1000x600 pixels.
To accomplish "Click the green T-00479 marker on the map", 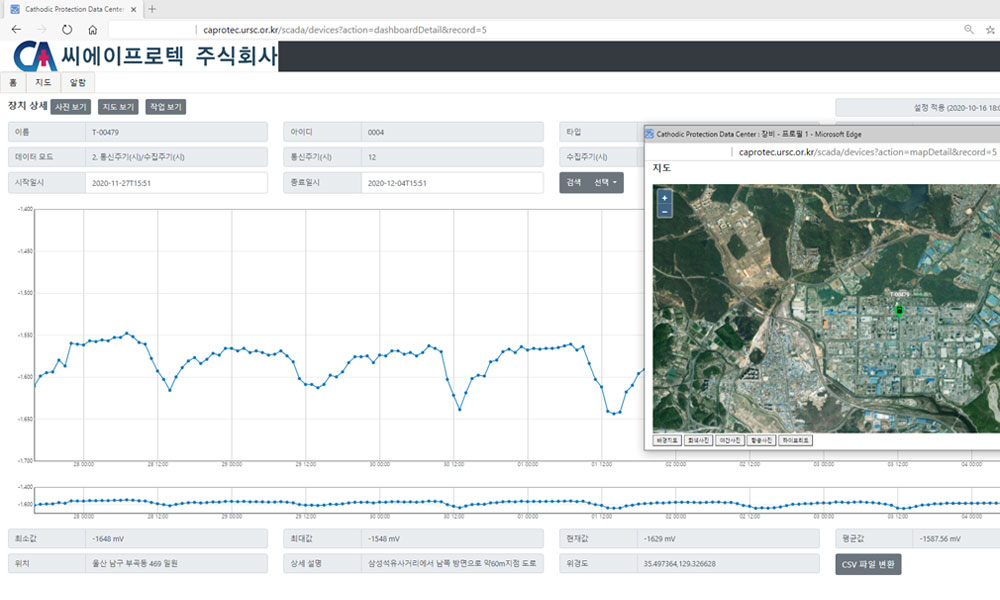I will click(899, 310).
